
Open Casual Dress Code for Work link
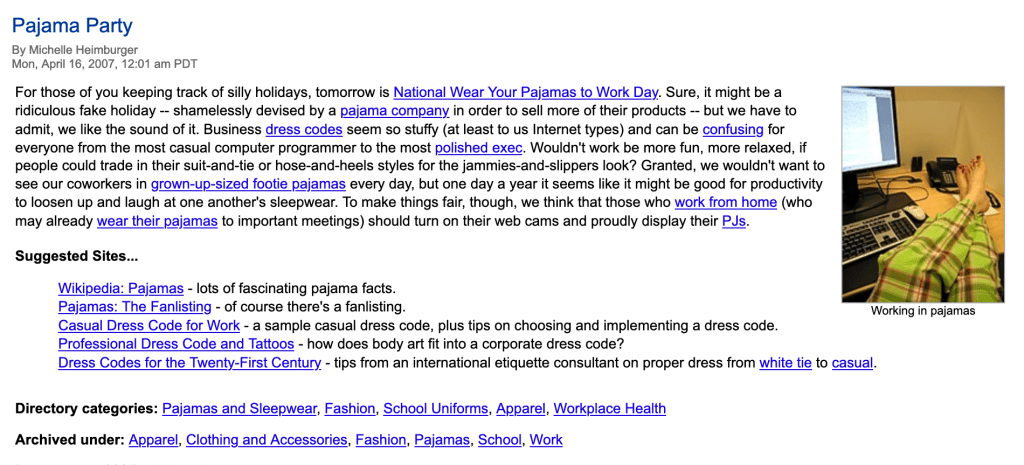tap(149, 325)
